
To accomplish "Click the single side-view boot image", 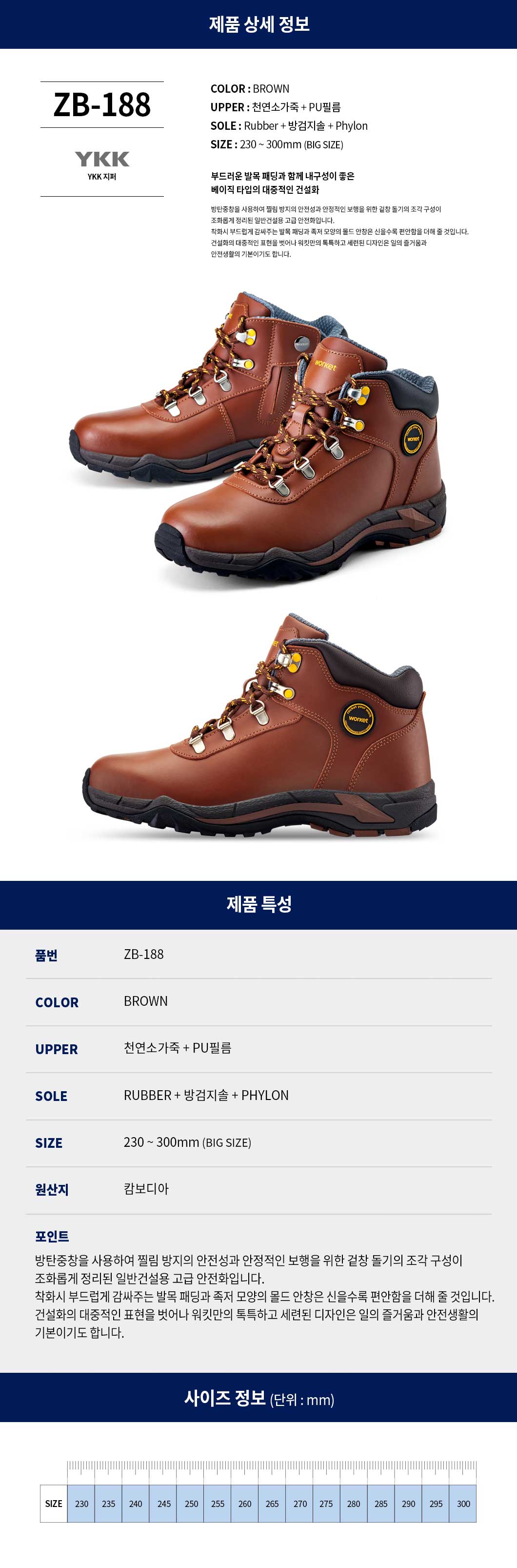I will pyautogui.click(x=260, y=728).
